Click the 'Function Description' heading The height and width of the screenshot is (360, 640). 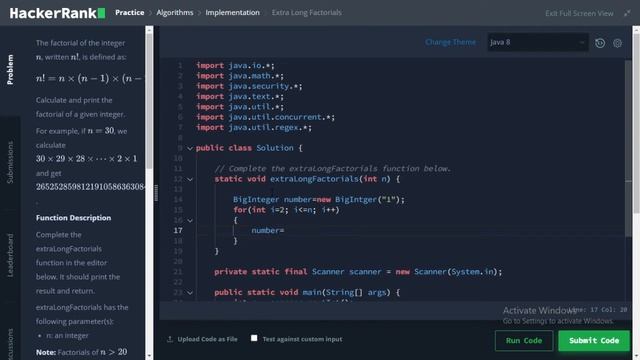coord(73,218)
